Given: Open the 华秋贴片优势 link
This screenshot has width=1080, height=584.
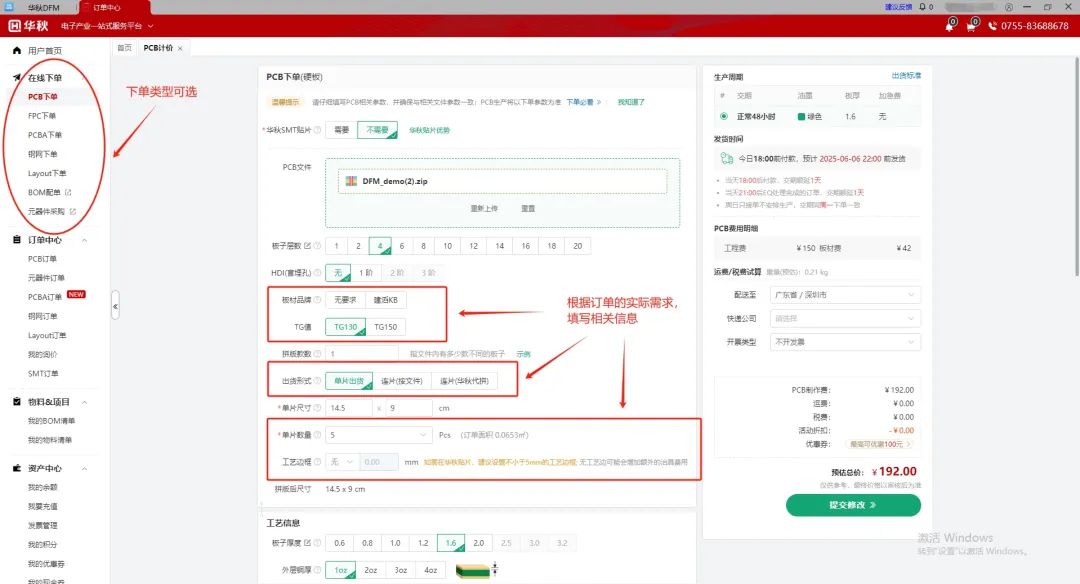Looking at the screenshot, I should (x=429, y=130).
